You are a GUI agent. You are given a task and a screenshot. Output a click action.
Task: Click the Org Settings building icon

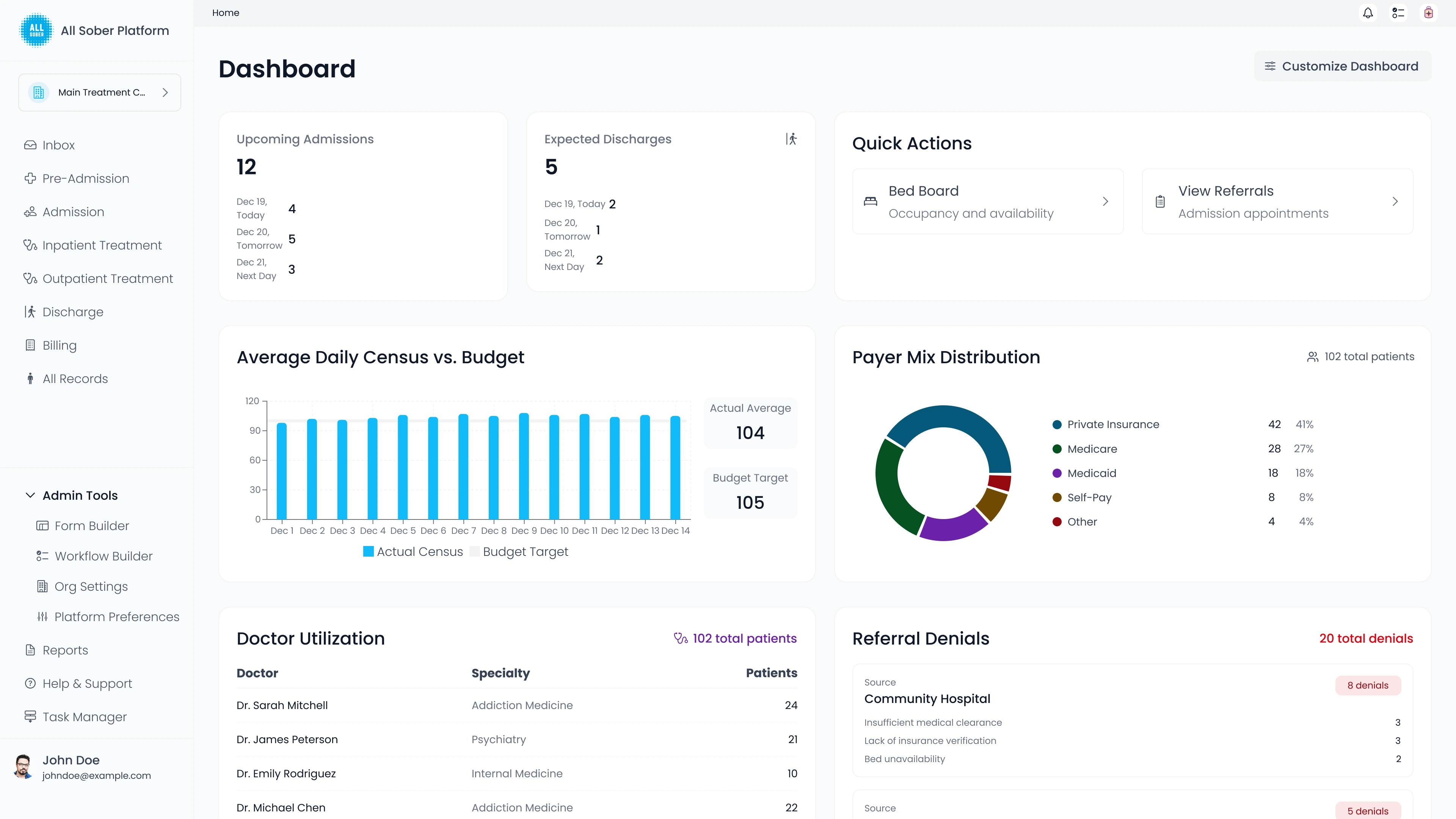42,587
